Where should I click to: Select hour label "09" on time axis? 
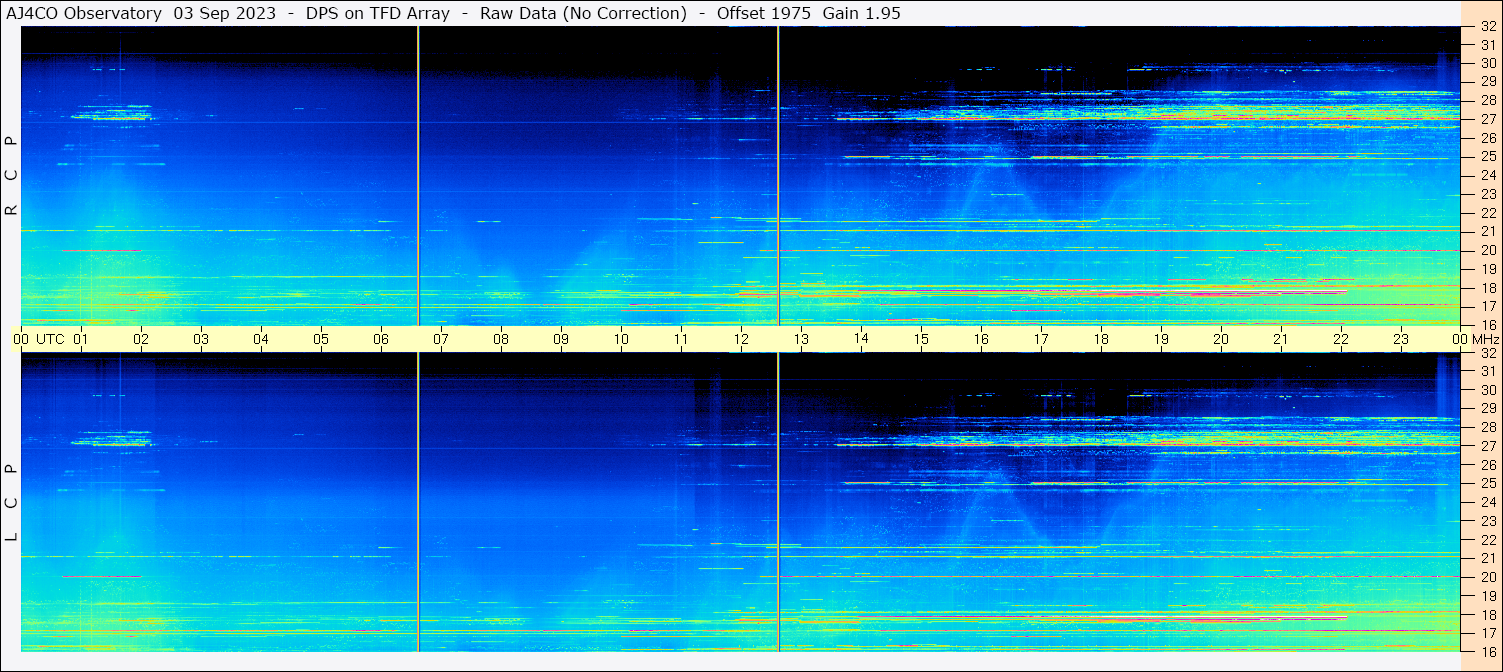(x=561, y=339)
